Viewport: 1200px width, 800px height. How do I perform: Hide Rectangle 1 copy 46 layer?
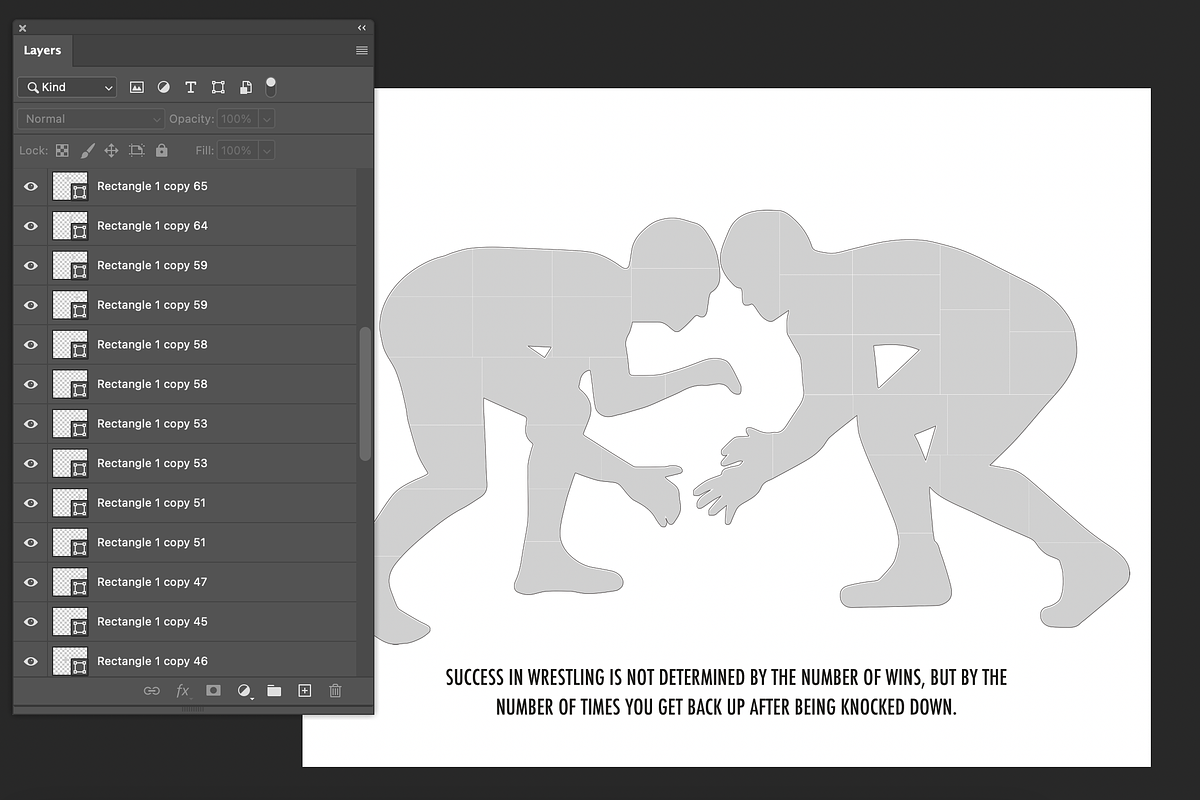31,661
